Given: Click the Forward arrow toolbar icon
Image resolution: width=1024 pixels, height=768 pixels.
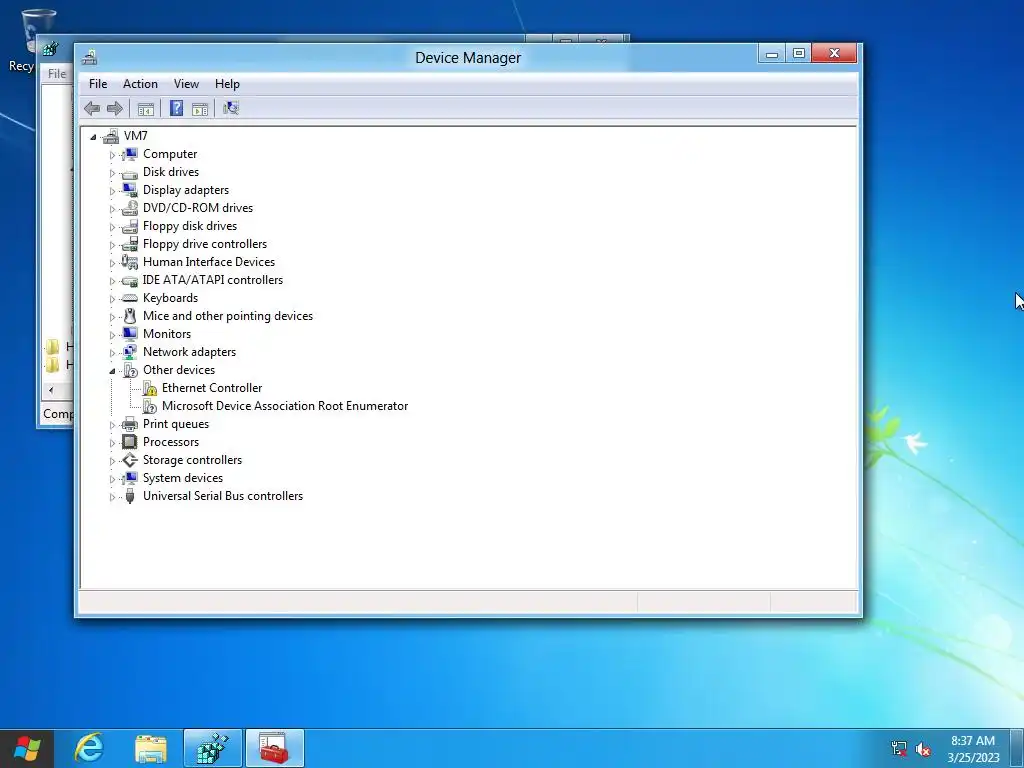Looking at the screenshot, I should [115, 108].
